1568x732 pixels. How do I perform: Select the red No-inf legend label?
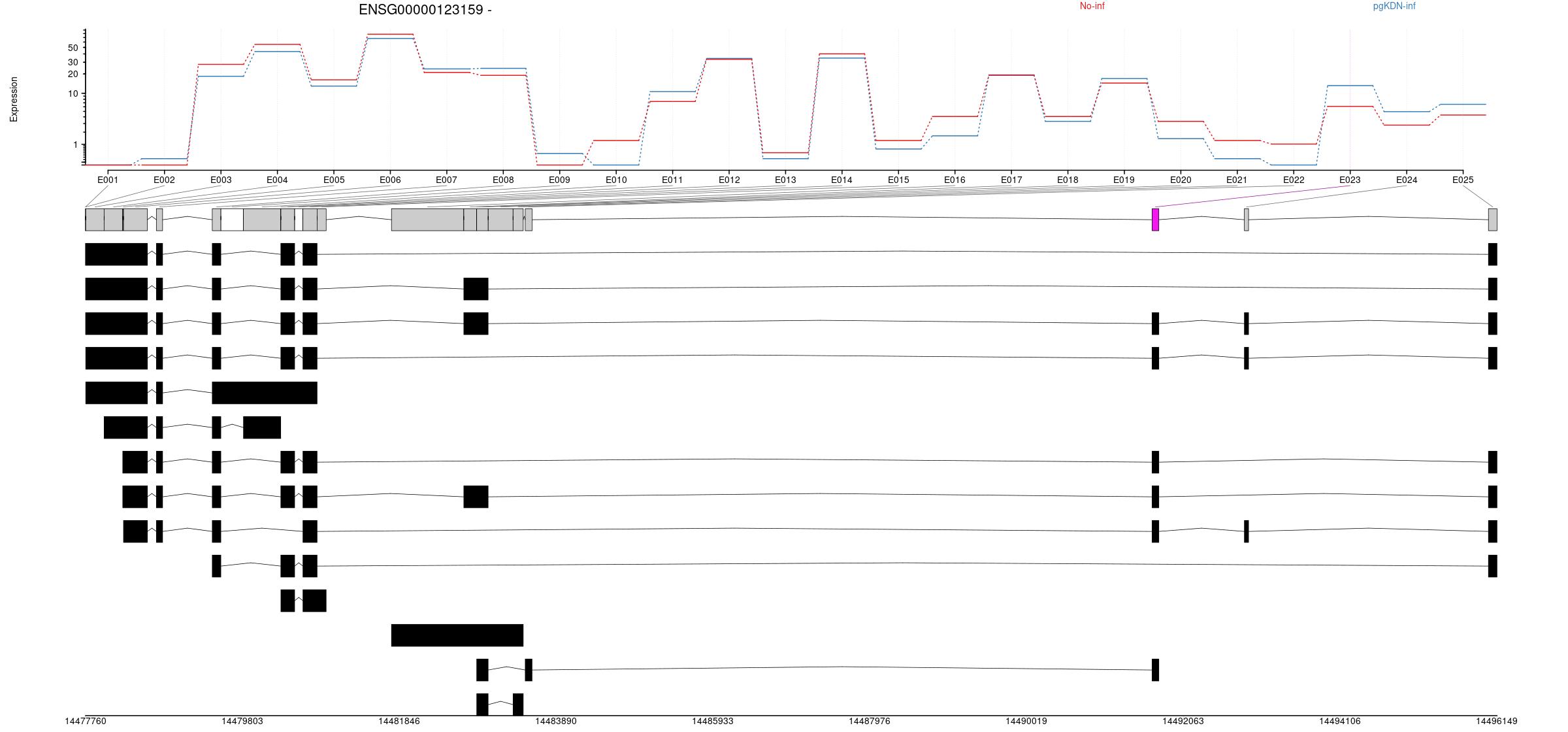pyautogui.click(x=1092, y=7)
